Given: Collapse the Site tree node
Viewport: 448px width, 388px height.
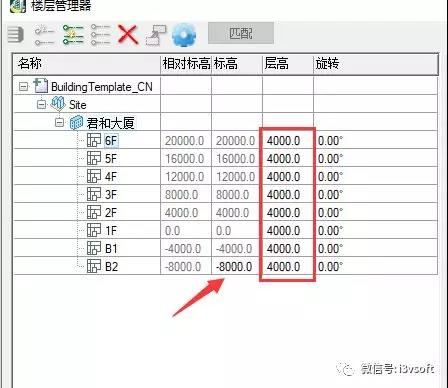Looking at the screenshot, I should tap(41, 105).
